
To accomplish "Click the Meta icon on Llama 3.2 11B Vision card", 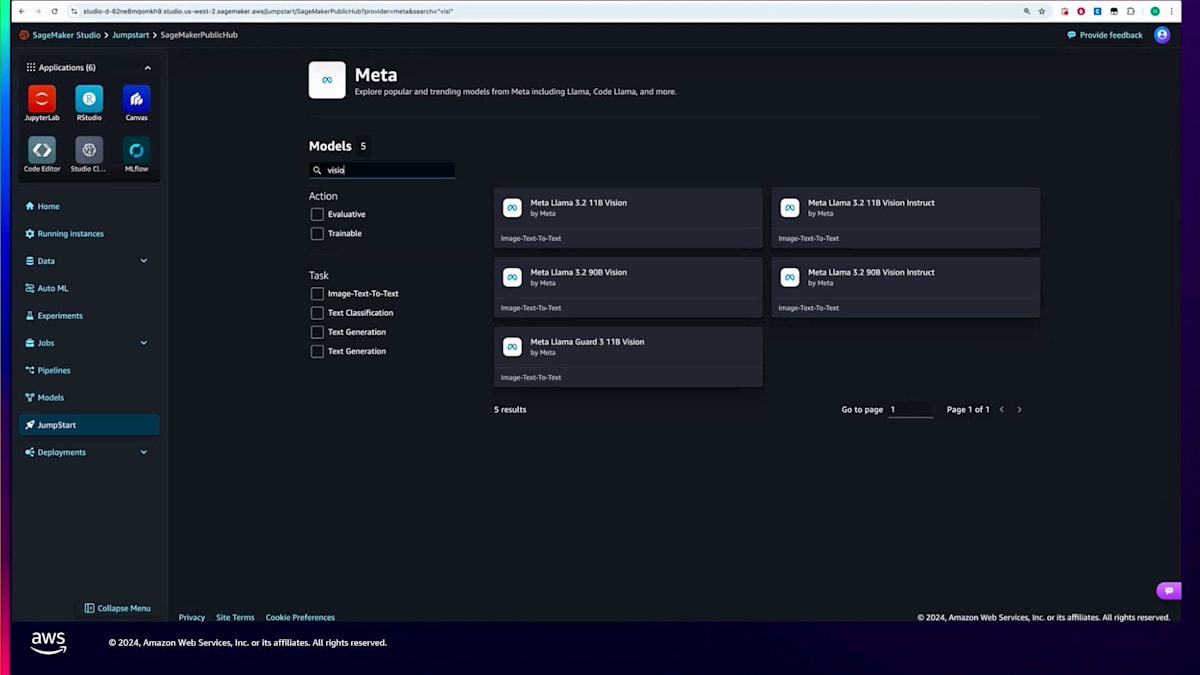I will pos(512,207).
